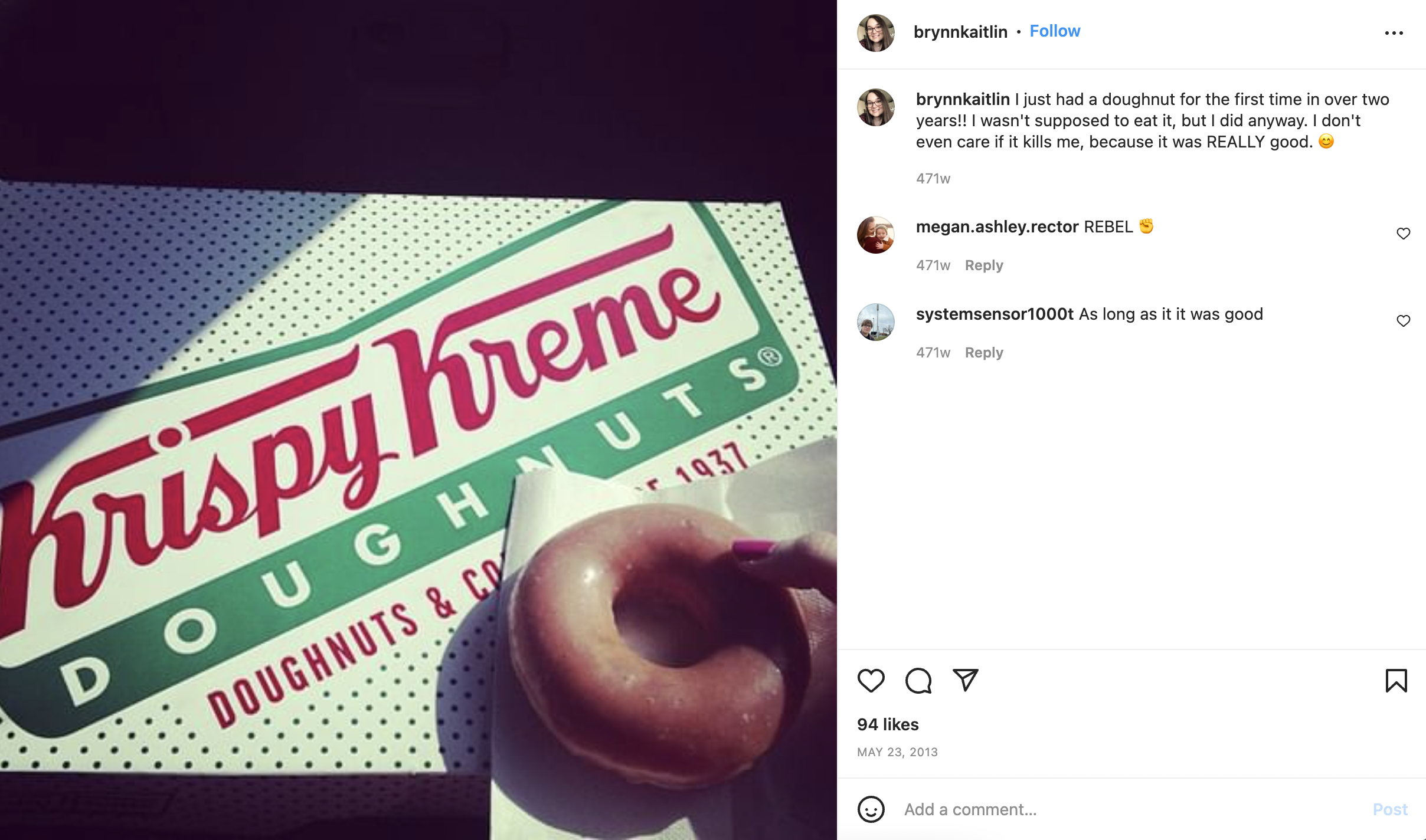Open the comment bubble icon
1426x840 pixels.
(x=918, y=681)
